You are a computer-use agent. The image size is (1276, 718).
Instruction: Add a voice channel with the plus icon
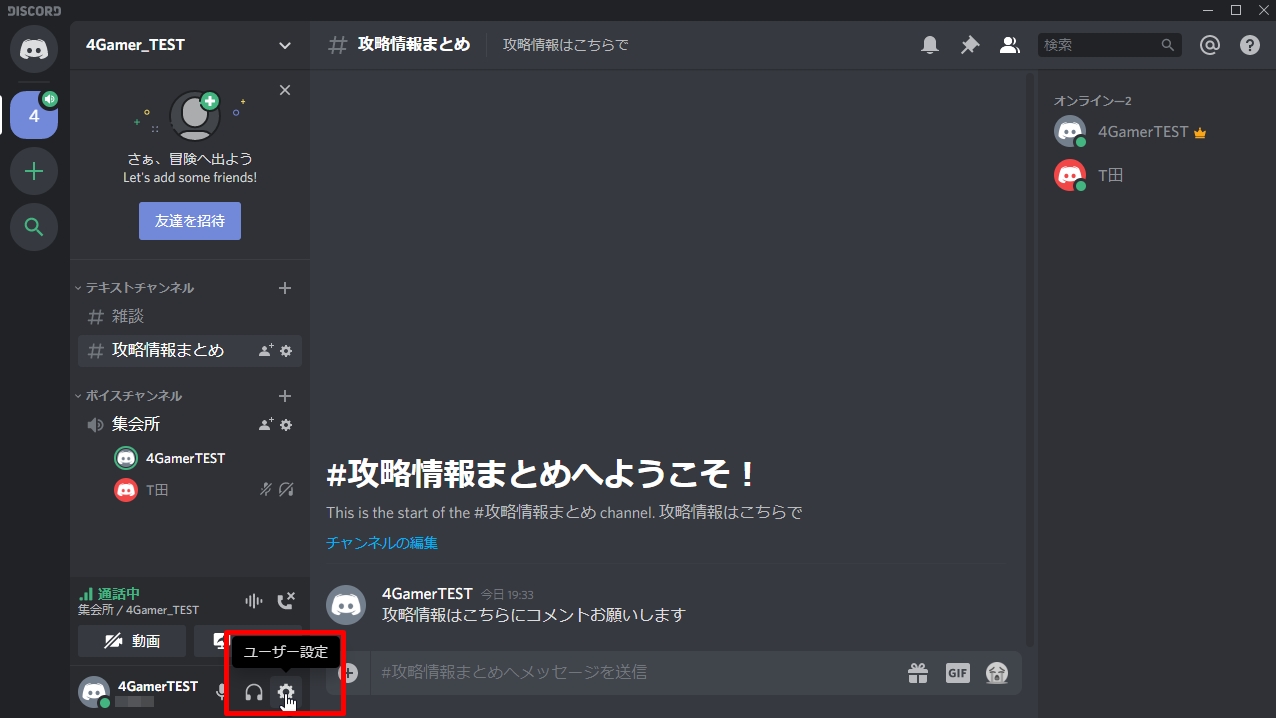285,396
